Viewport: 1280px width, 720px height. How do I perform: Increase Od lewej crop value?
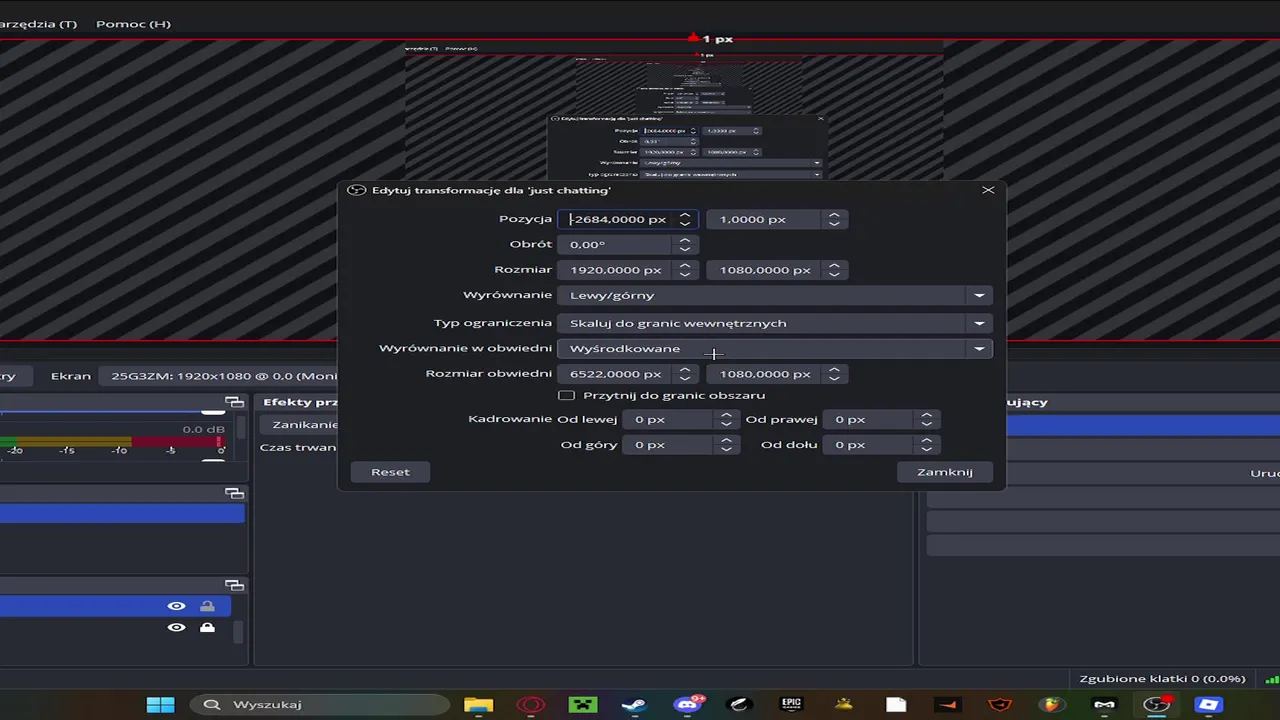click(x=727, y=415)
